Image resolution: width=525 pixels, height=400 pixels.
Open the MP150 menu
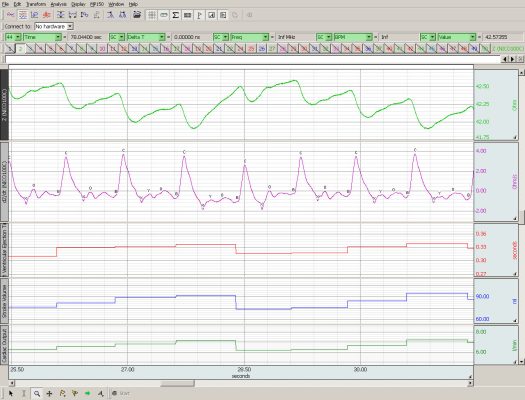pos(97,4)
